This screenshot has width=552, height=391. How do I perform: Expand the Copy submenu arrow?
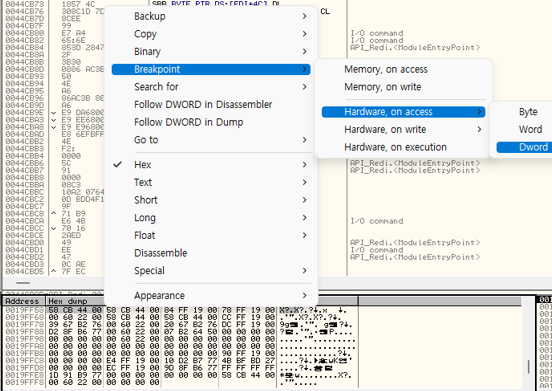coord(305,34)
